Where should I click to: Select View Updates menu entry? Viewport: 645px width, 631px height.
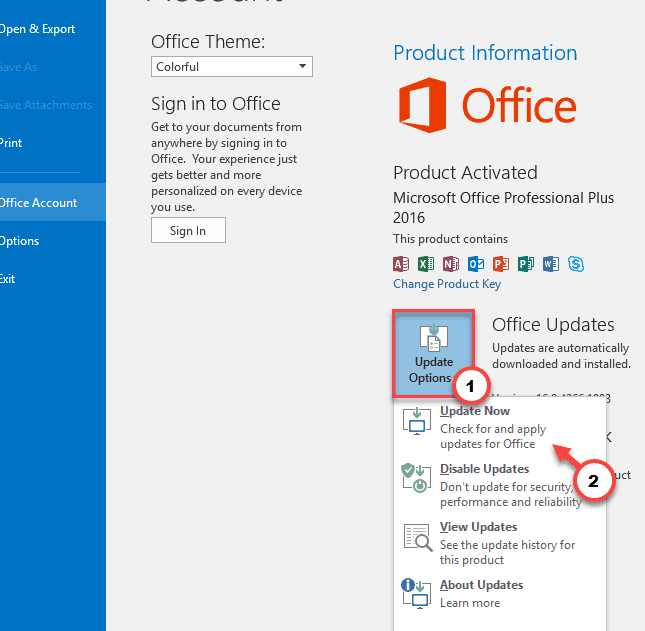pos(500,543)
